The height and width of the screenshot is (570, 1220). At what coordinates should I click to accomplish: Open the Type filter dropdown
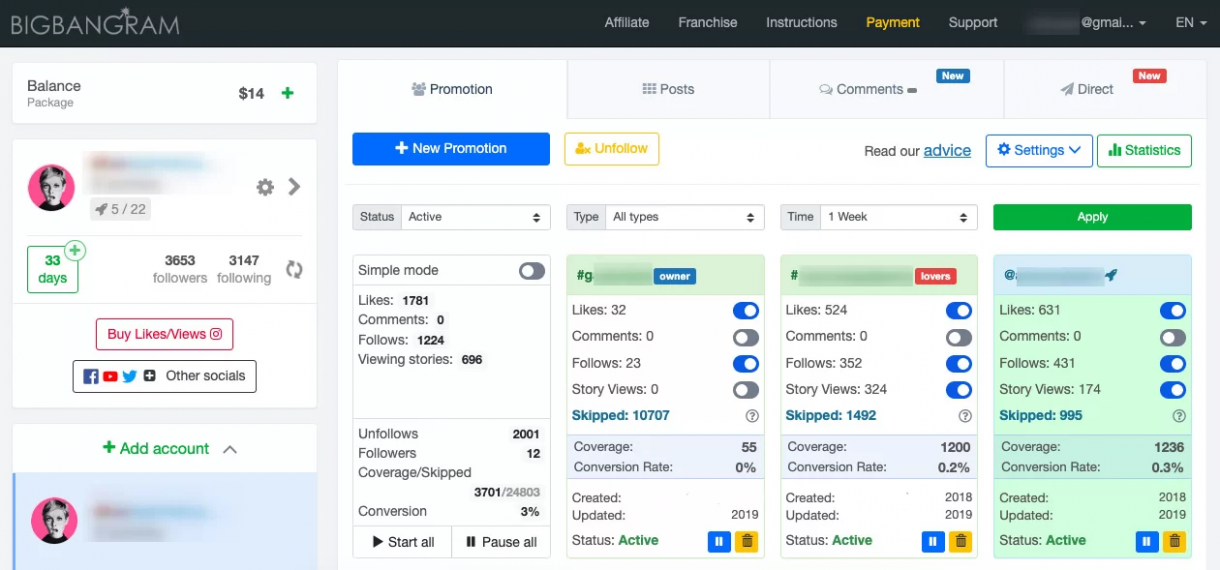685,217
